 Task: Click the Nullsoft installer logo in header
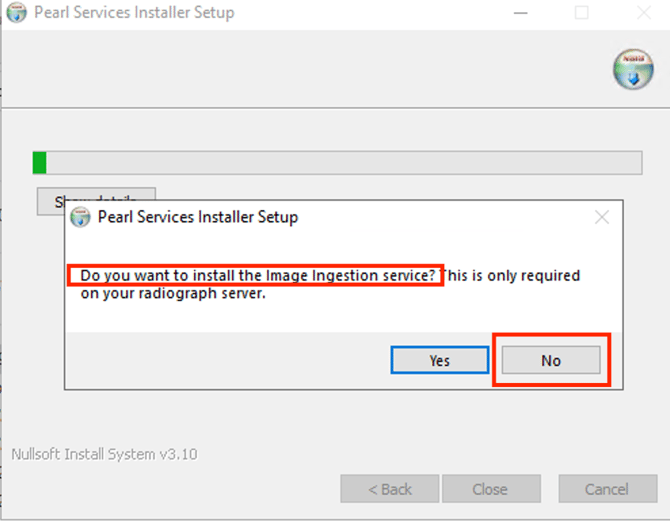(632, 68)
